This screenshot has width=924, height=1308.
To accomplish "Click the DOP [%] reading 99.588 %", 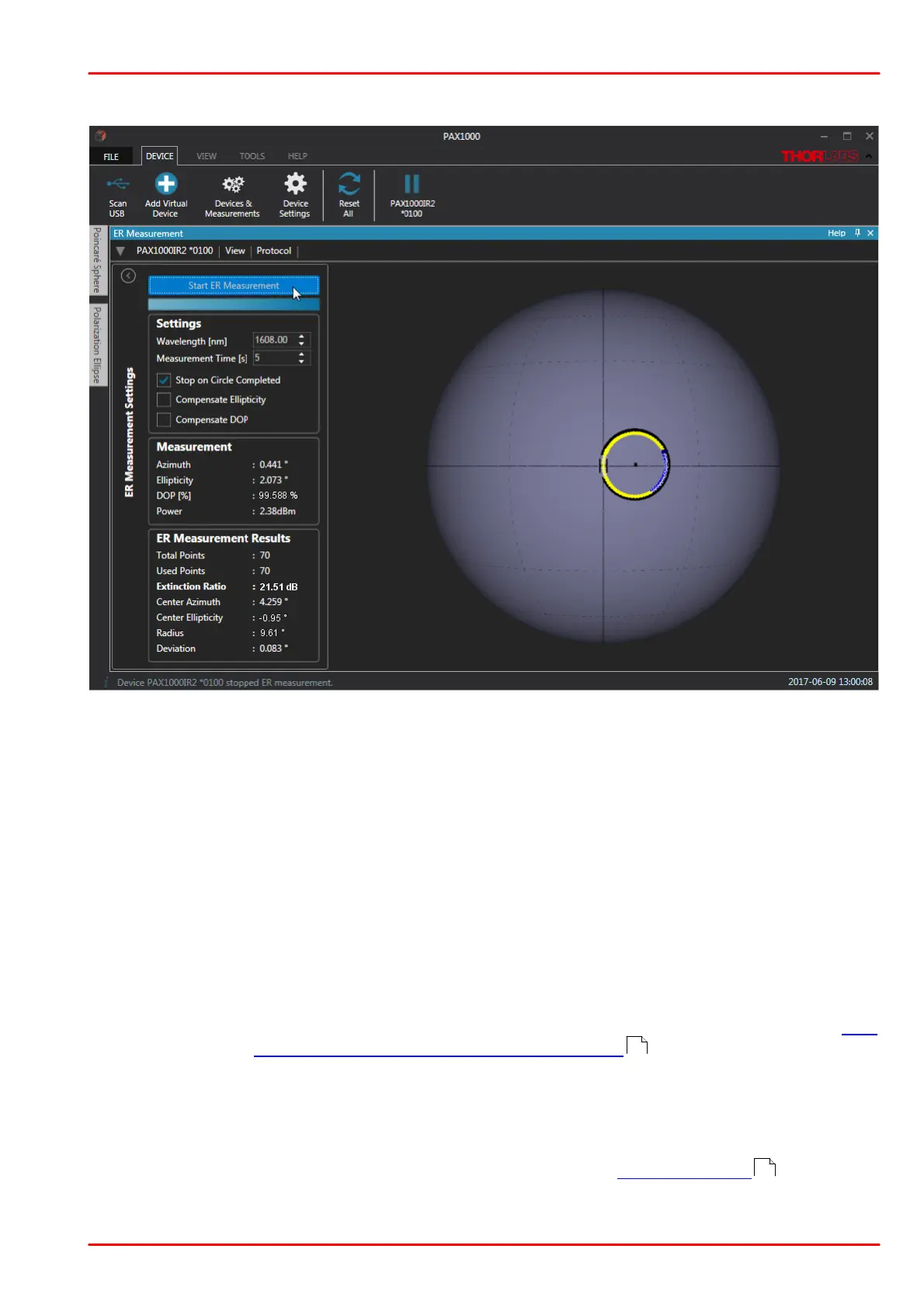I will pos(278,496).
